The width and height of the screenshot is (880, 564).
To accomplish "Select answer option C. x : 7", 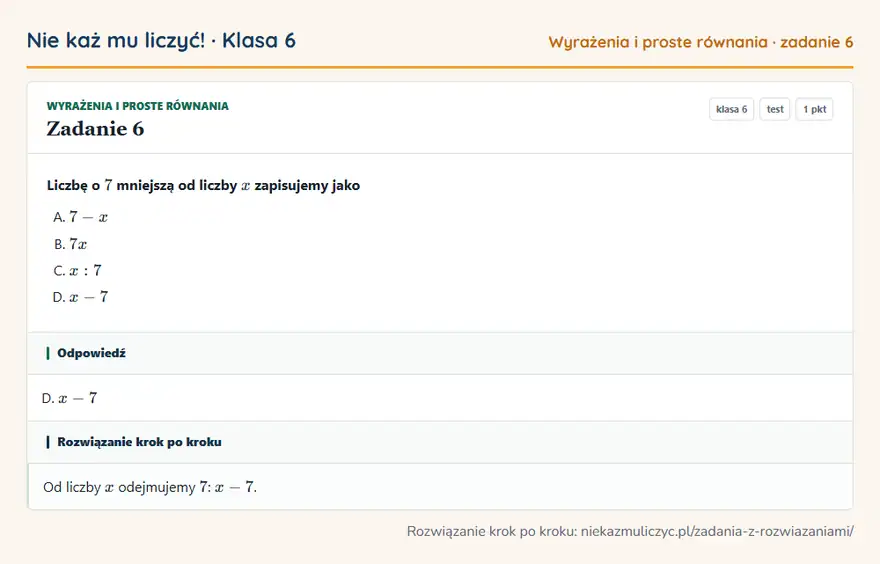I will [x=77, y=270].
